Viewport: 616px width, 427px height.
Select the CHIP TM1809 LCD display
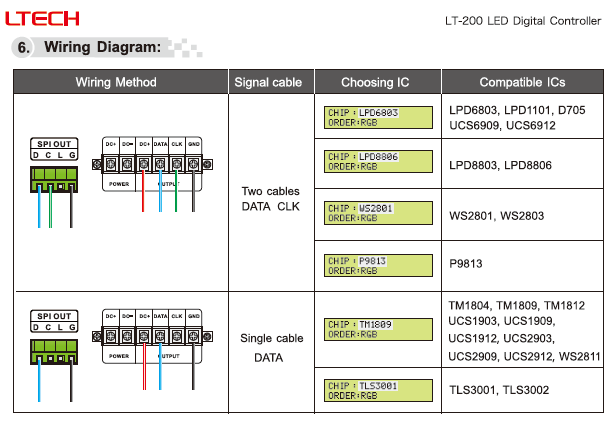coord(378,329)
